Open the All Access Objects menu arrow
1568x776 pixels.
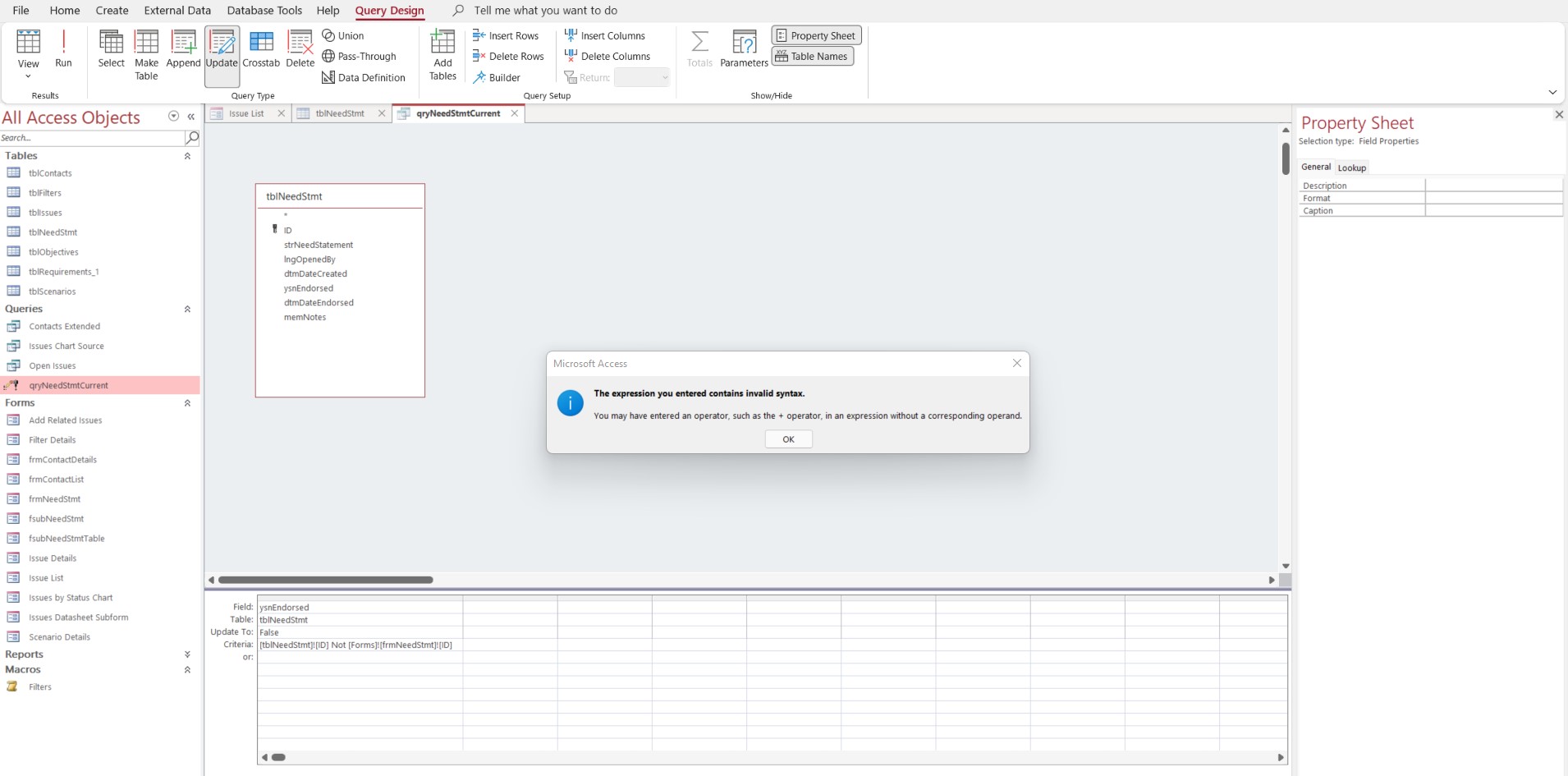coord(173,117)
